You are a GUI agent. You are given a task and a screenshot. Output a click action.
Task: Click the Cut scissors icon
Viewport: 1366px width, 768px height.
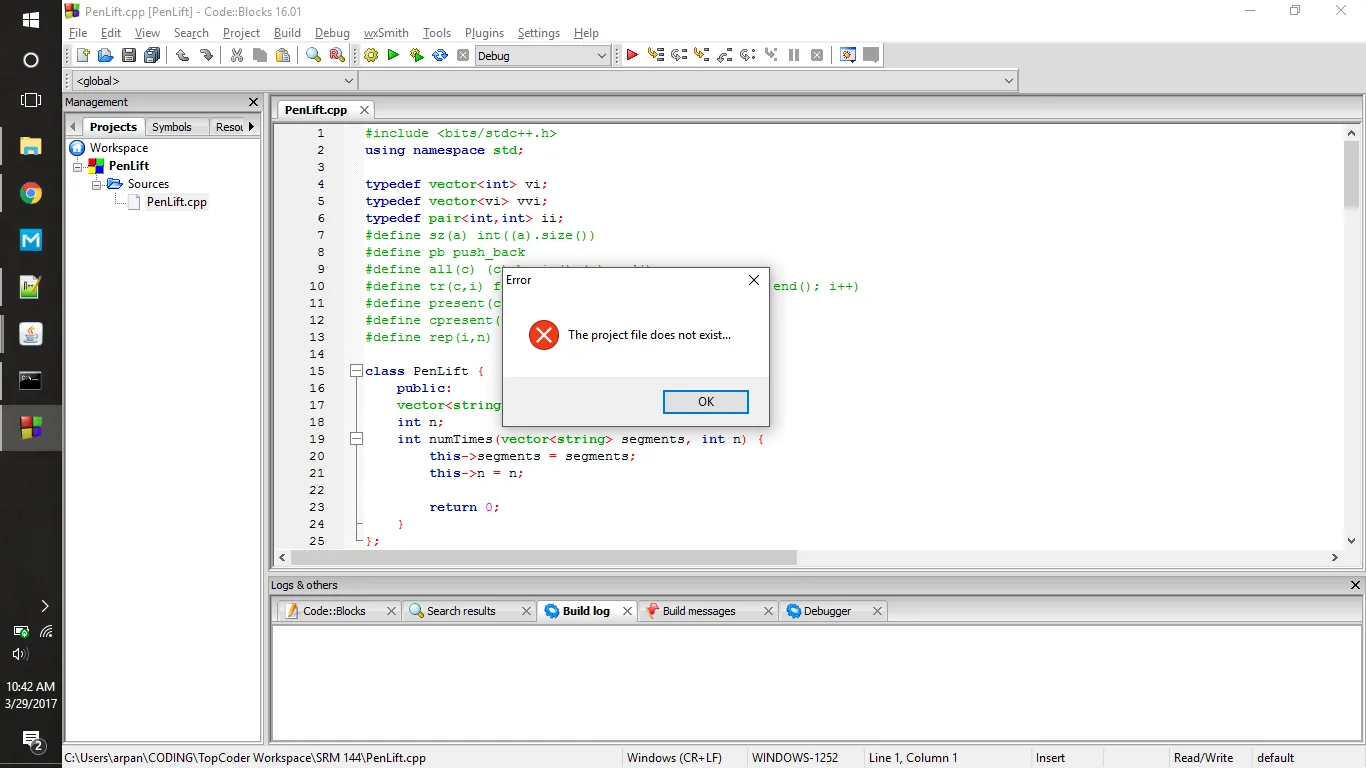tap(237, 56)
